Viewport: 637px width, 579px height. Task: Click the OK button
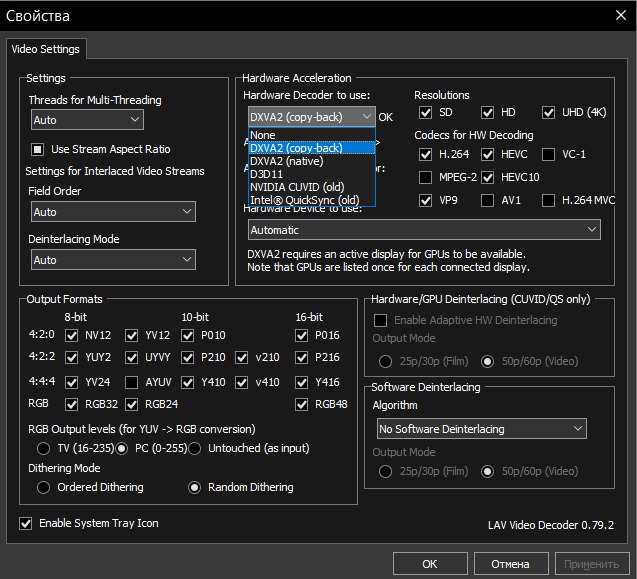[x=429, y=564]
